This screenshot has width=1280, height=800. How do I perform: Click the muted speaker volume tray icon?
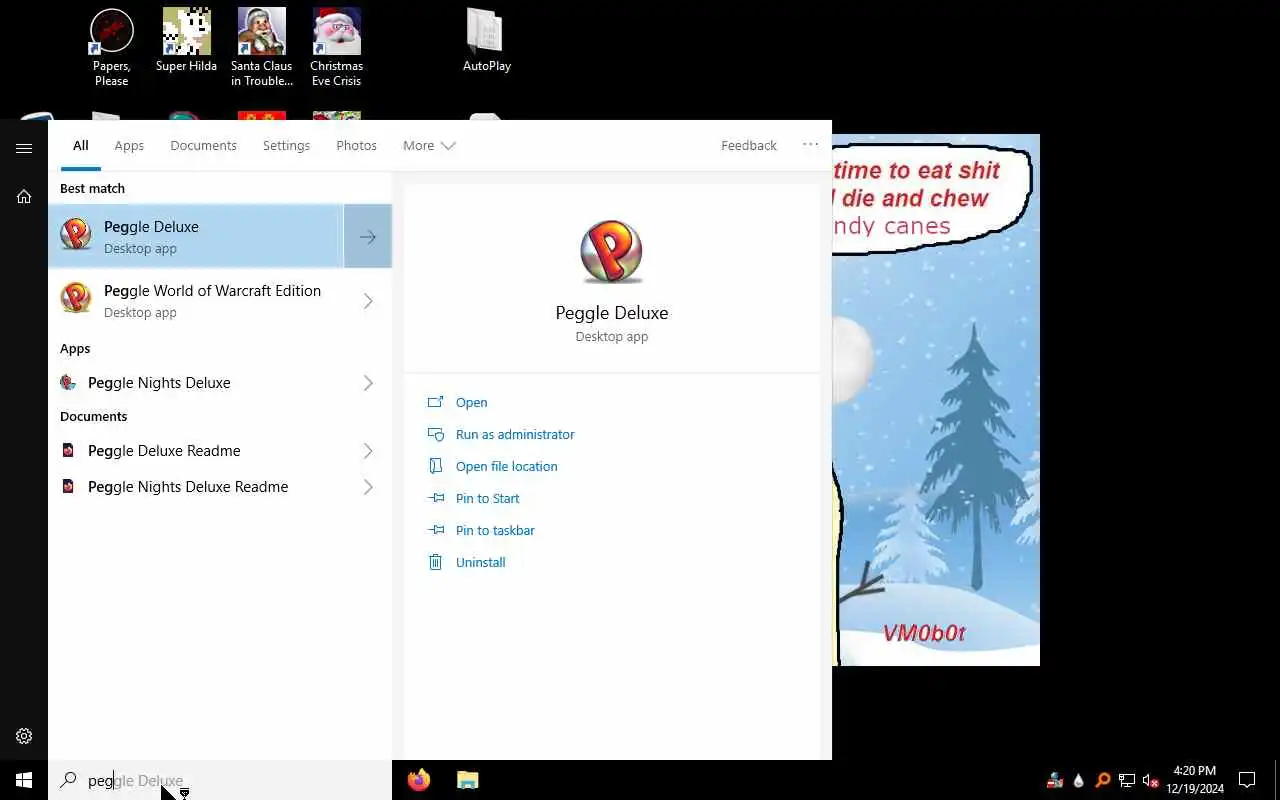click(x=1150, y=780)
